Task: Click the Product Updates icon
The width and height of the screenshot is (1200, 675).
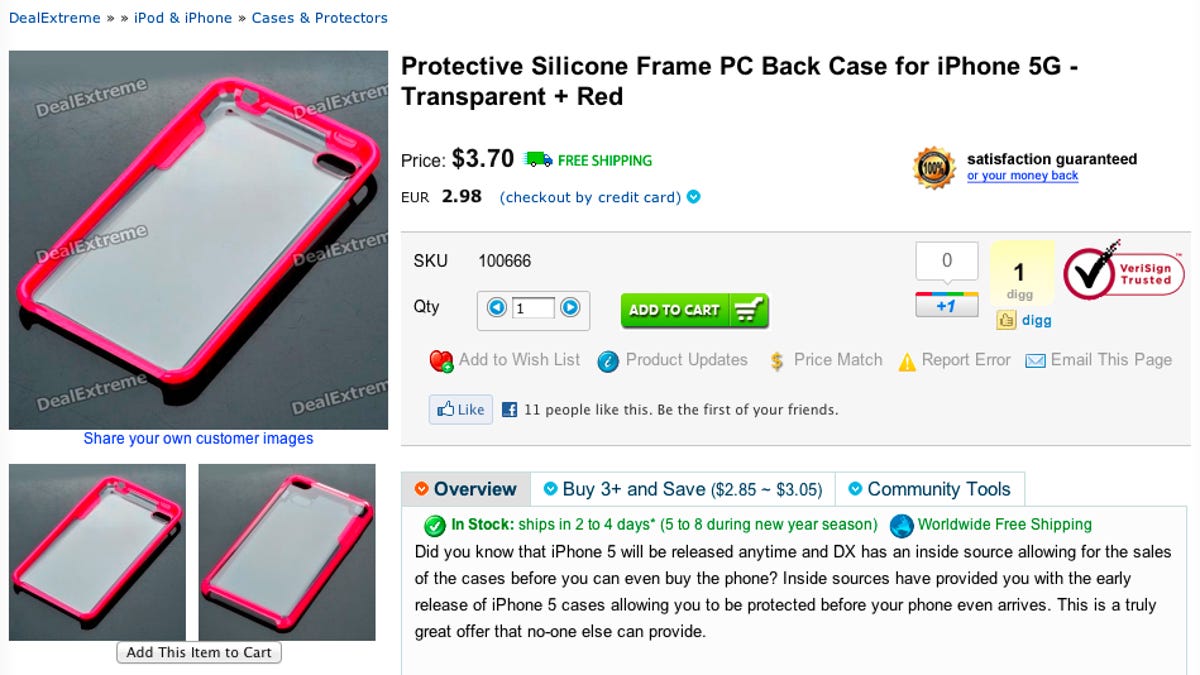Action: (x=608, y=361)
